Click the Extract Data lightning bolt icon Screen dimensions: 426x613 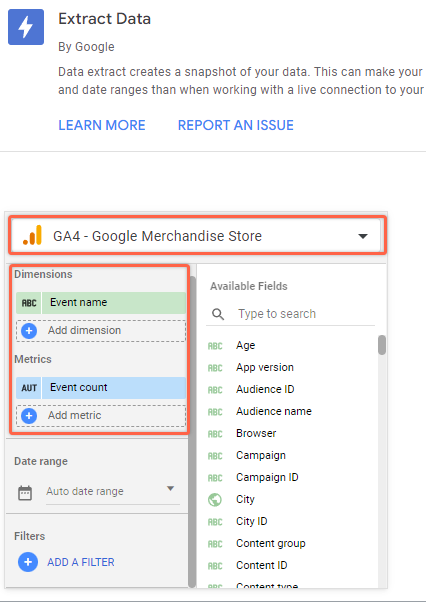[26, 27]
